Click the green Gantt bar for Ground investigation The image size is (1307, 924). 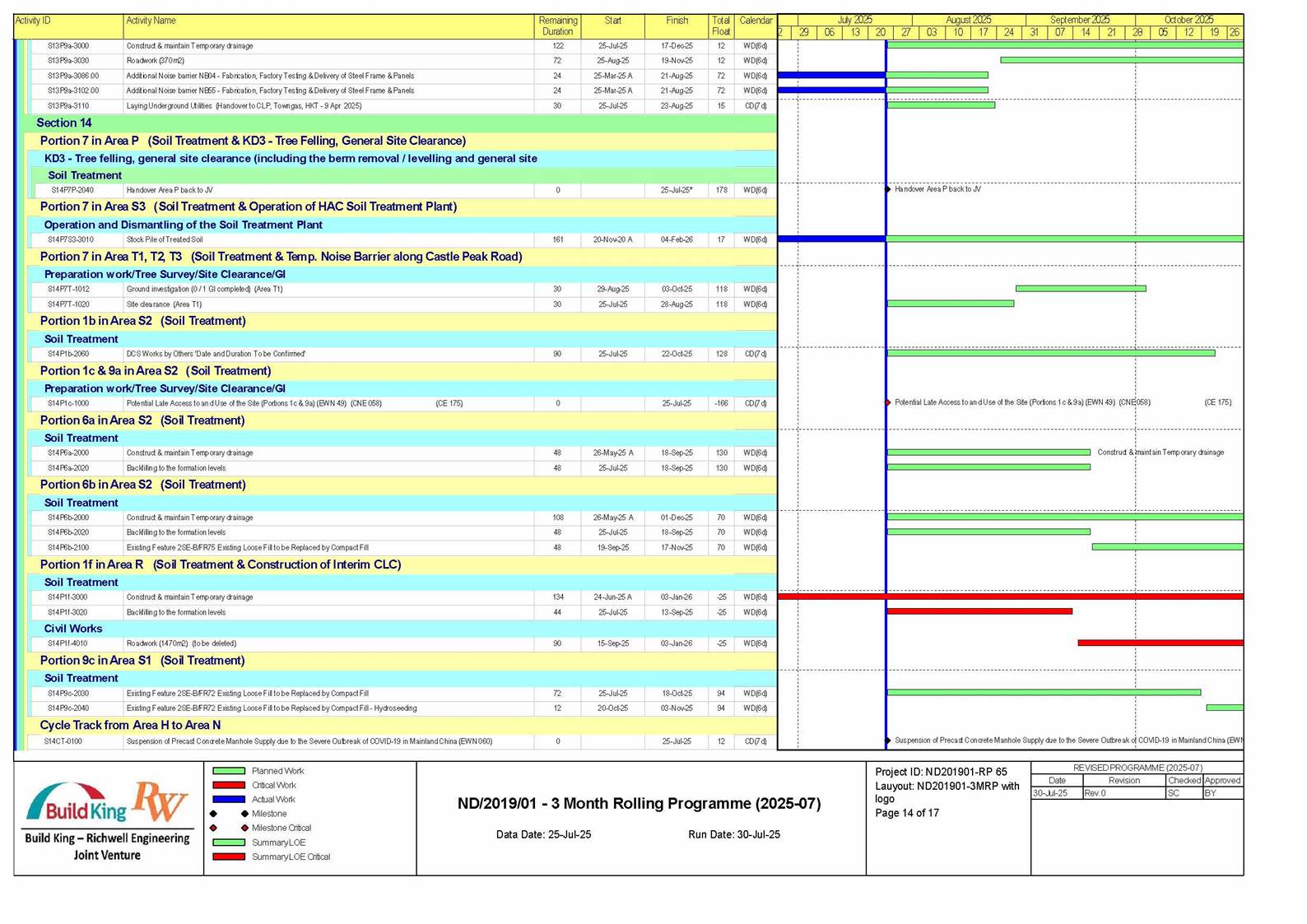[1081, 289]
